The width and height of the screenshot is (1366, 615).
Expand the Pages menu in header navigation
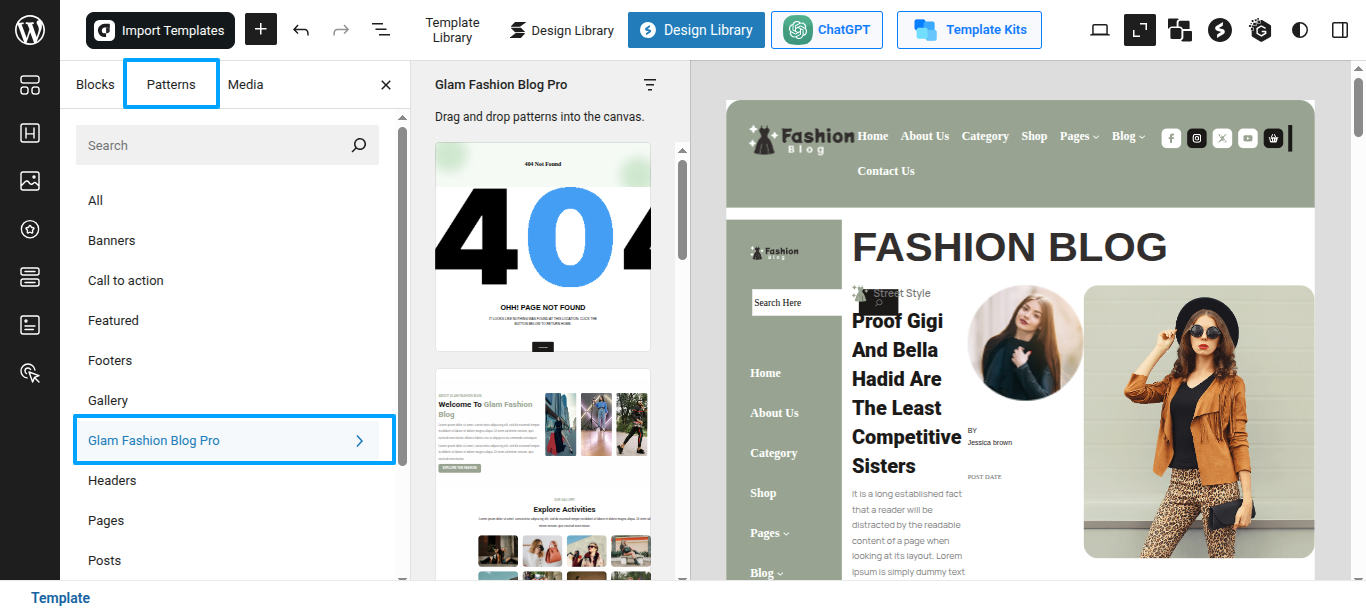point(1079,136)
